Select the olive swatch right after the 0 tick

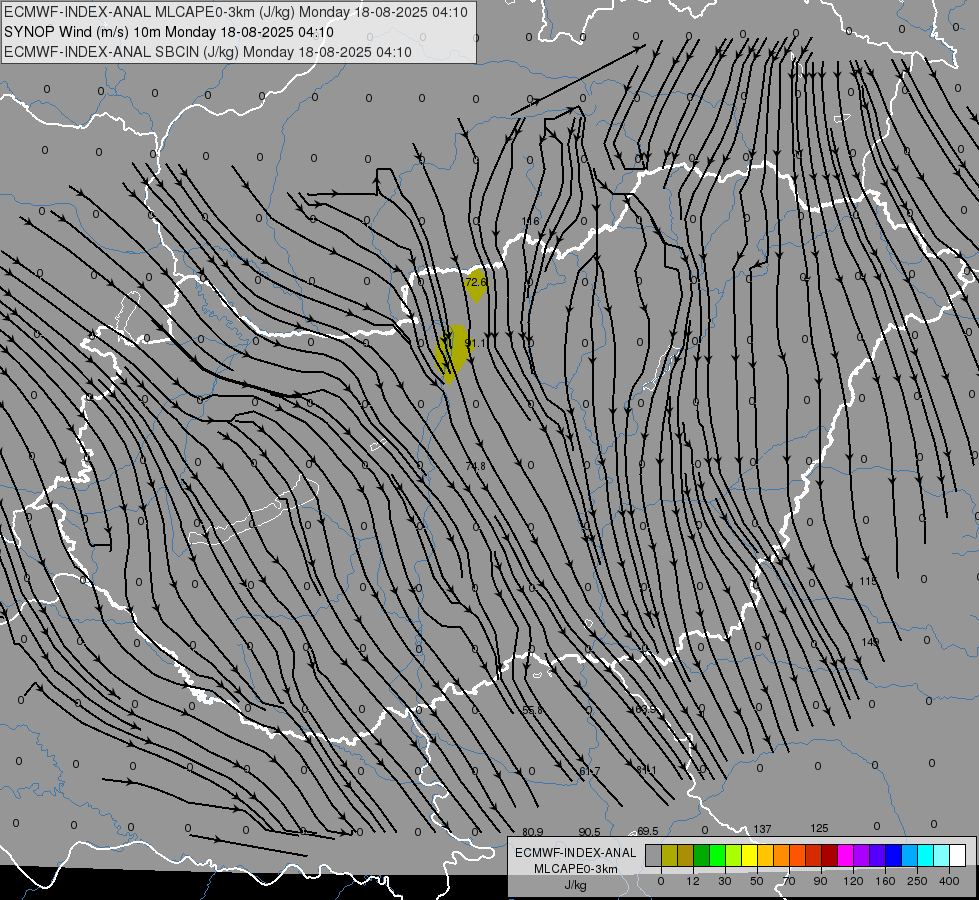[669, 855]
